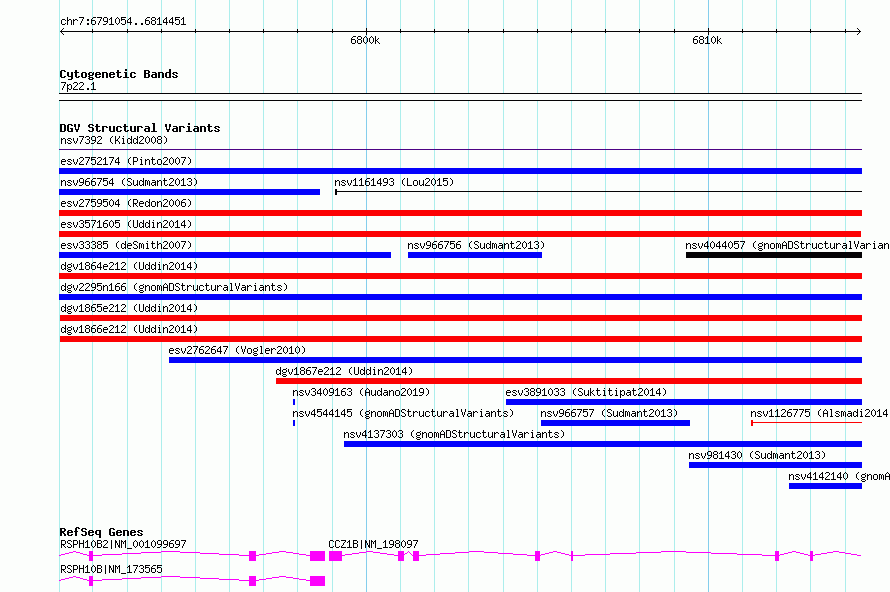Click the 6810k ruler position label

point(707,40)
